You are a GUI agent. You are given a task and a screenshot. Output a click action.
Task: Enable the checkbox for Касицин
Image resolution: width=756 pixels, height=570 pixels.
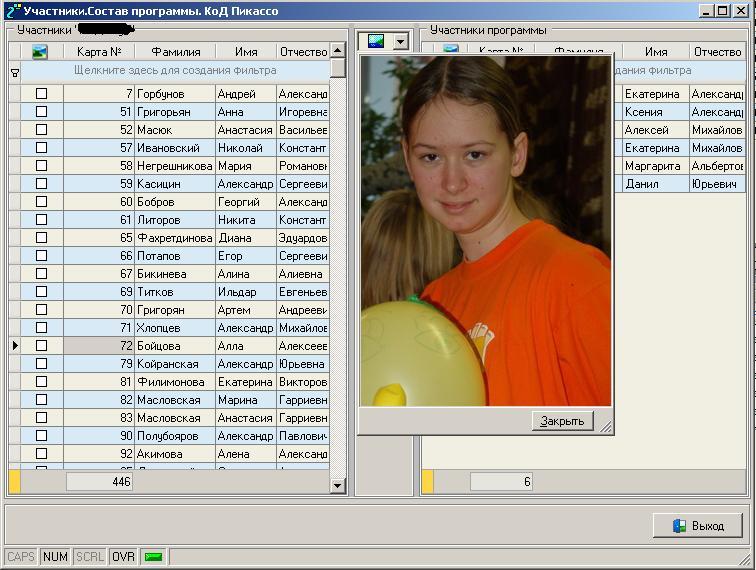pos(41,183)
